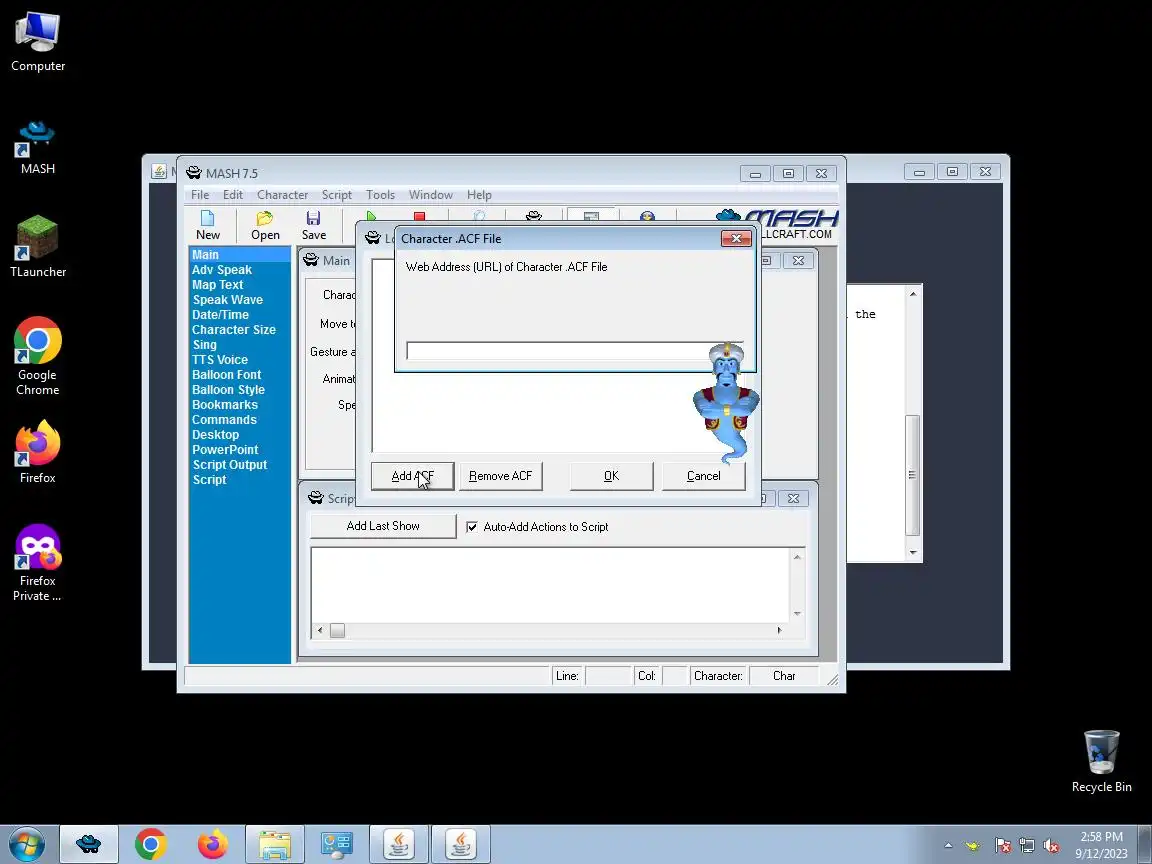Select Script in the sidebar
1152x864 pixels.
(x=209, y=480)
